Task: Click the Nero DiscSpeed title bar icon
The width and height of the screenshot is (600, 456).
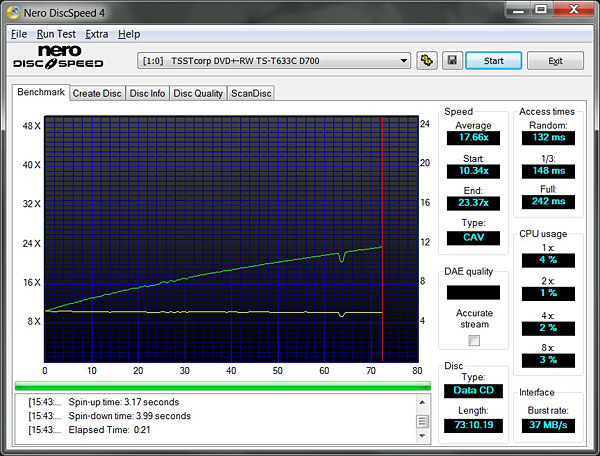Action: click(x=14, y=11)
